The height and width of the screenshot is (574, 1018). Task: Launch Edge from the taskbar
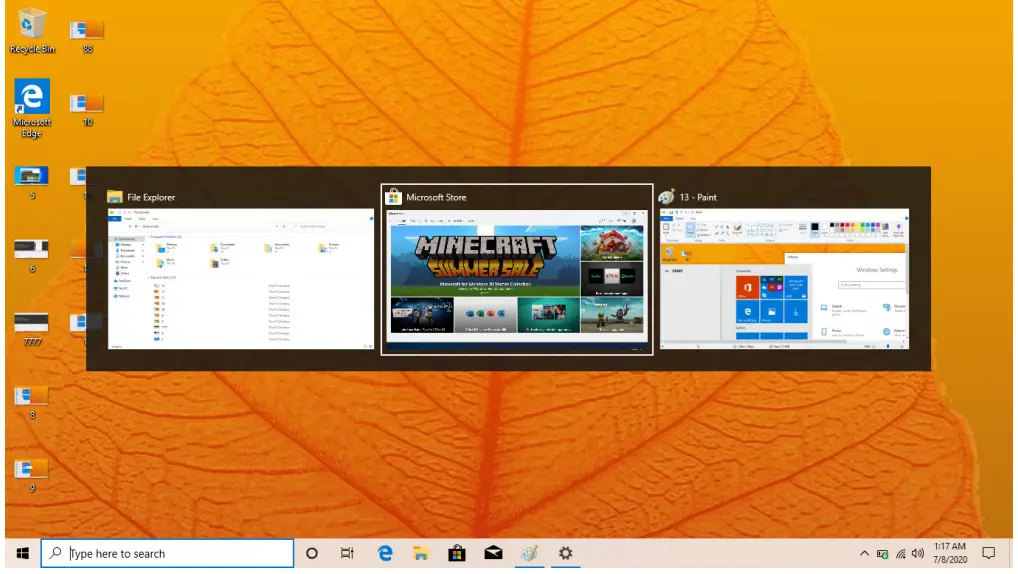(x=385, y=553)
